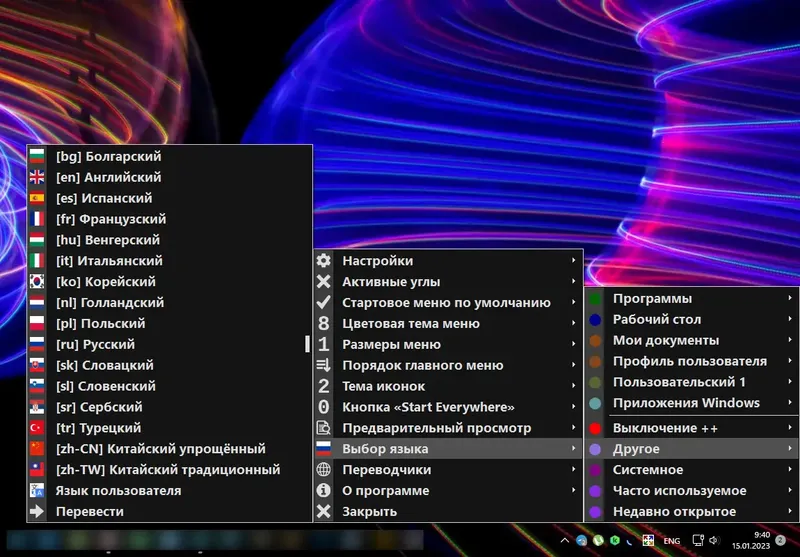Select the currently marked [ru] Русский
The height and width of the screenshot is (557, 800).
(169, 344)
